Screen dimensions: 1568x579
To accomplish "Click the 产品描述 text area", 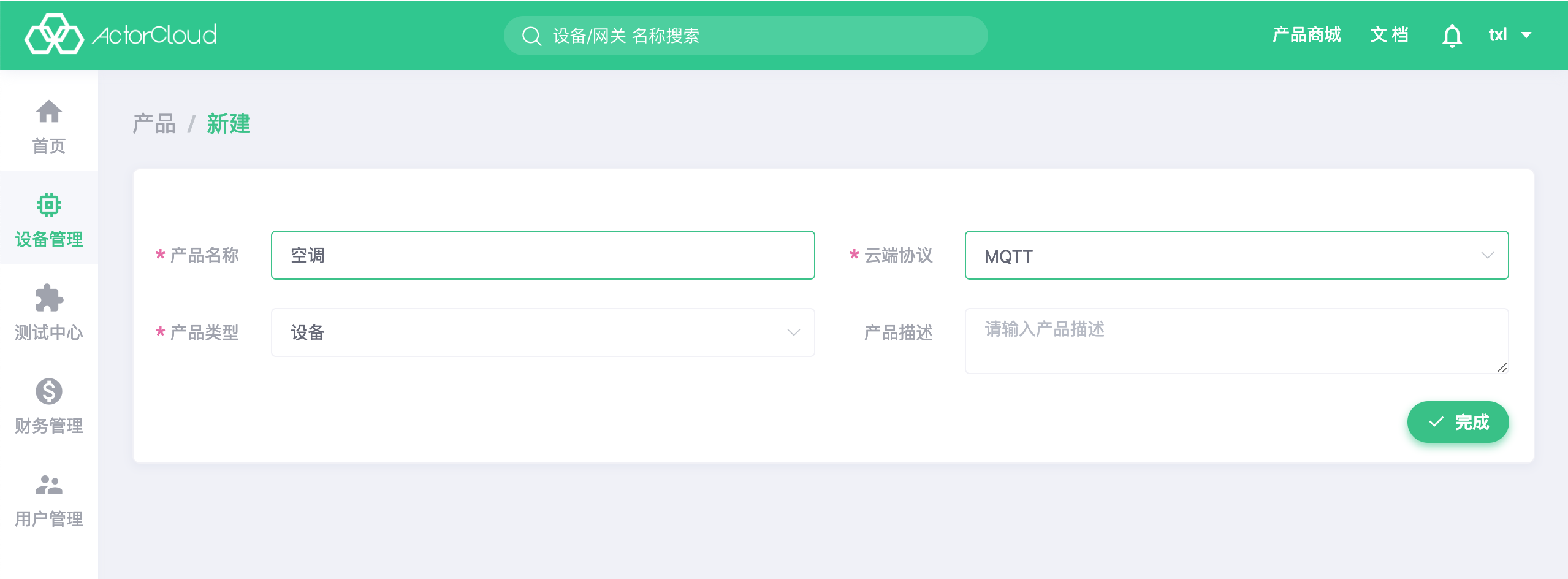I will 1236,341.
